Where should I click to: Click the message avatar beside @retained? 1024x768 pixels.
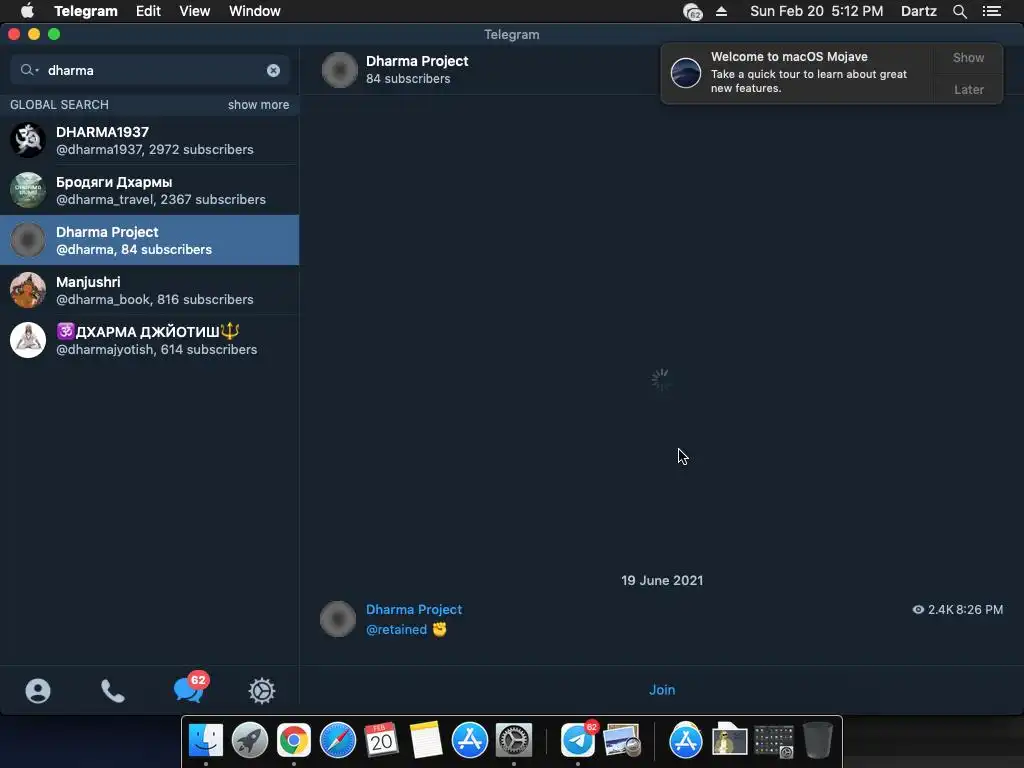point(338,618)
